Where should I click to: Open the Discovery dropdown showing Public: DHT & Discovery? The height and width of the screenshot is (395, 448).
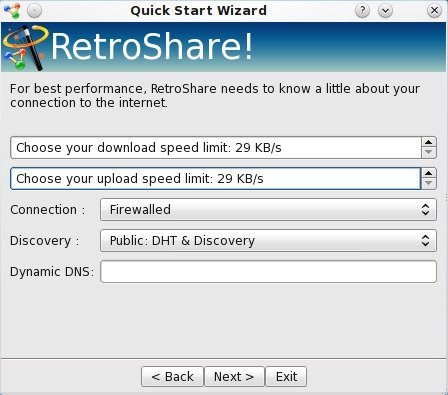(x=268, y=241)
